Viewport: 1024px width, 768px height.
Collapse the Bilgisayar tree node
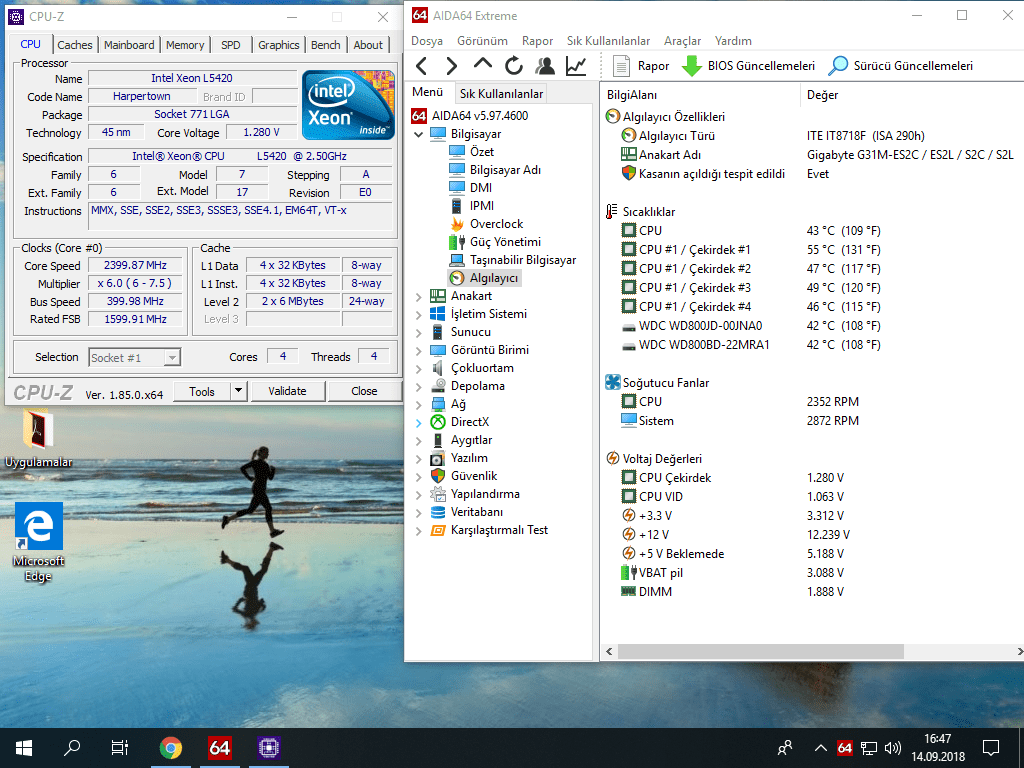(x=419, y=134)
